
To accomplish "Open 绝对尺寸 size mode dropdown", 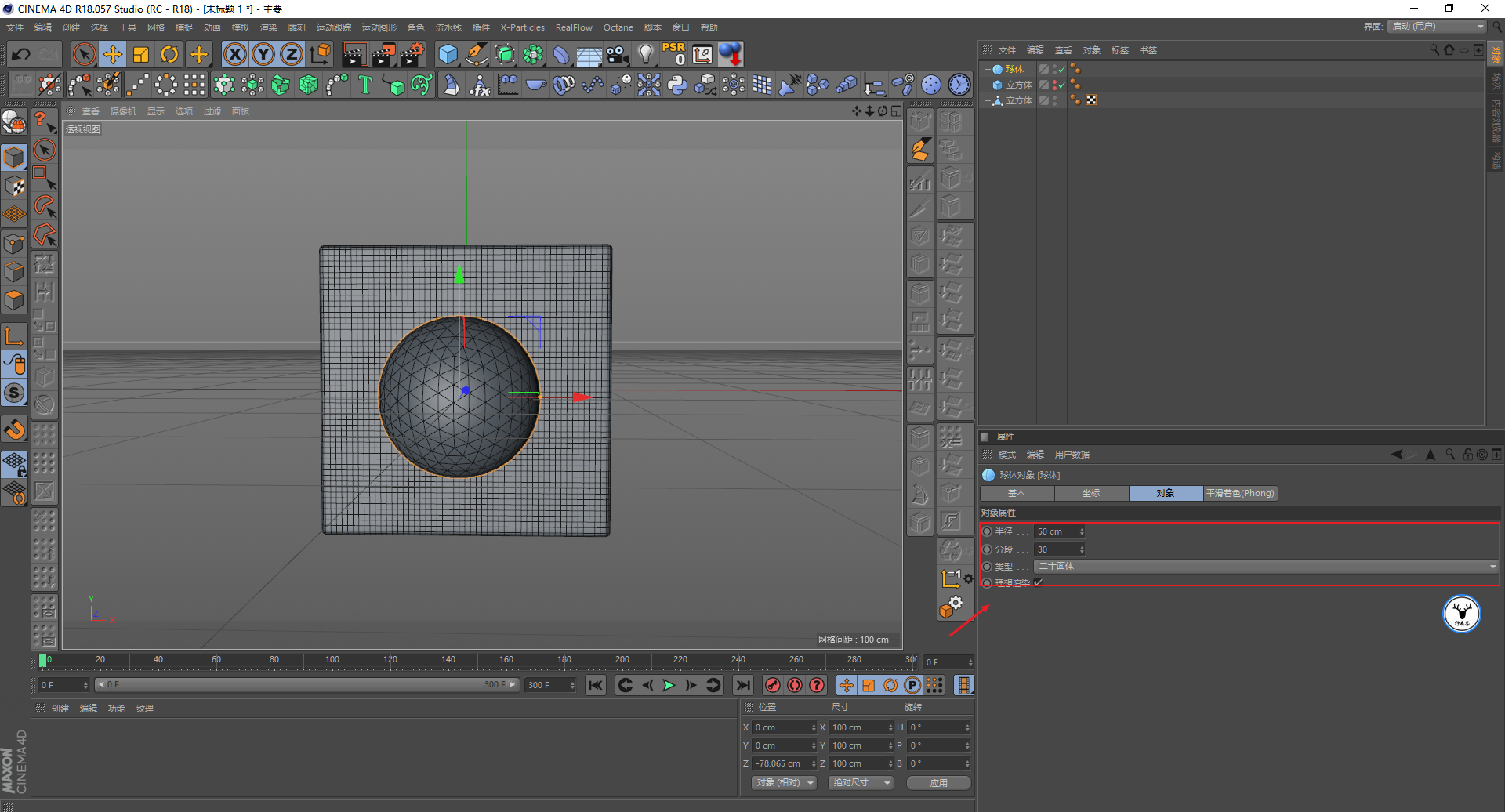I will (x=861, y=783).
